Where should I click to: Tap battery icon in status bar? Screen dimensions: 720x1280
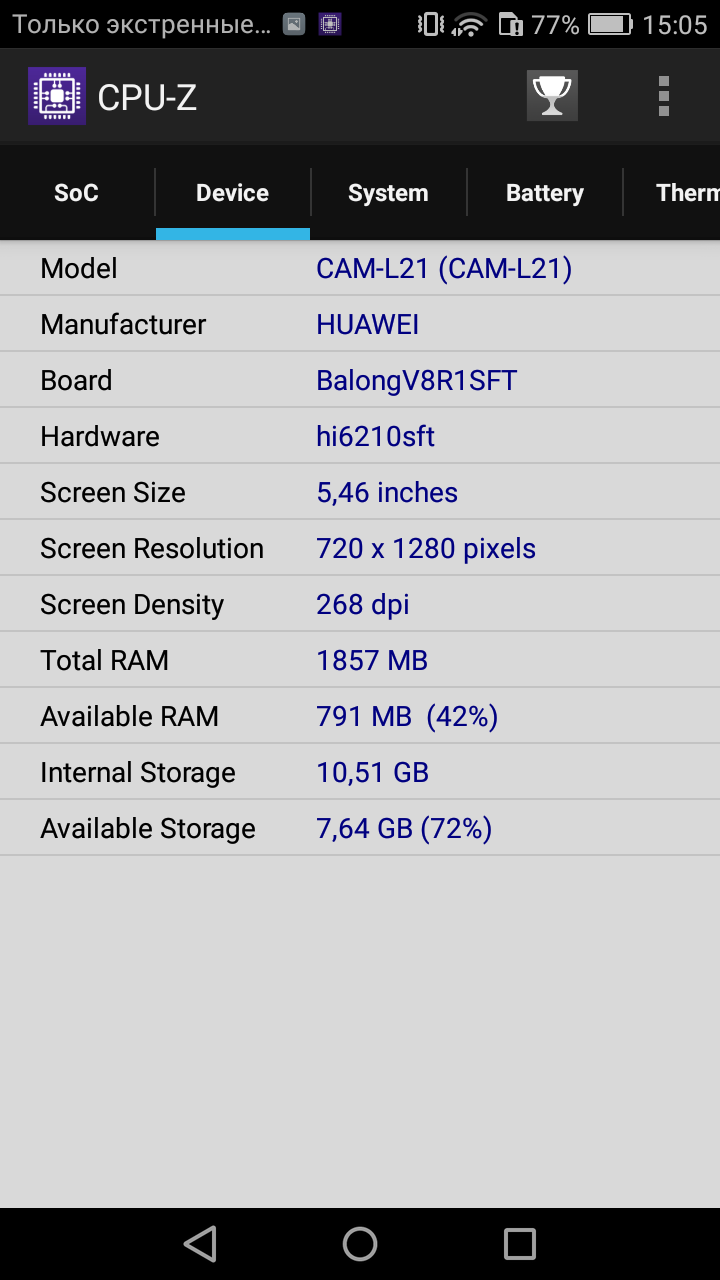click(610, 24)
